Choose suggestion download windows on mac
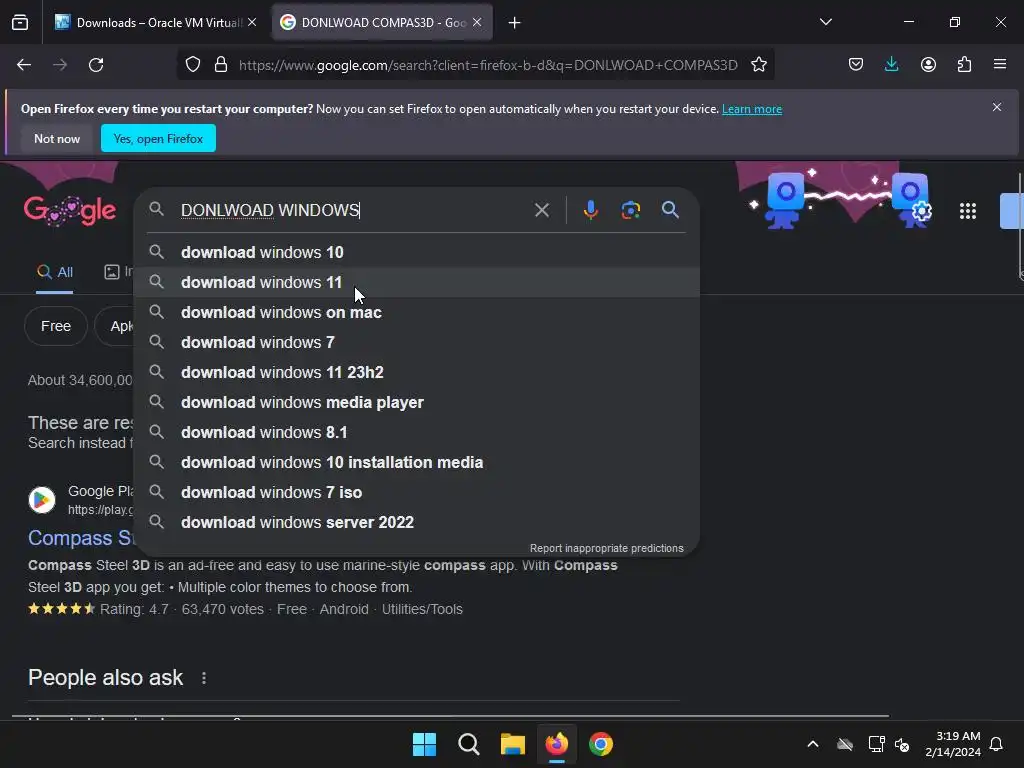1024x768 pixels. tap(417, 312)
